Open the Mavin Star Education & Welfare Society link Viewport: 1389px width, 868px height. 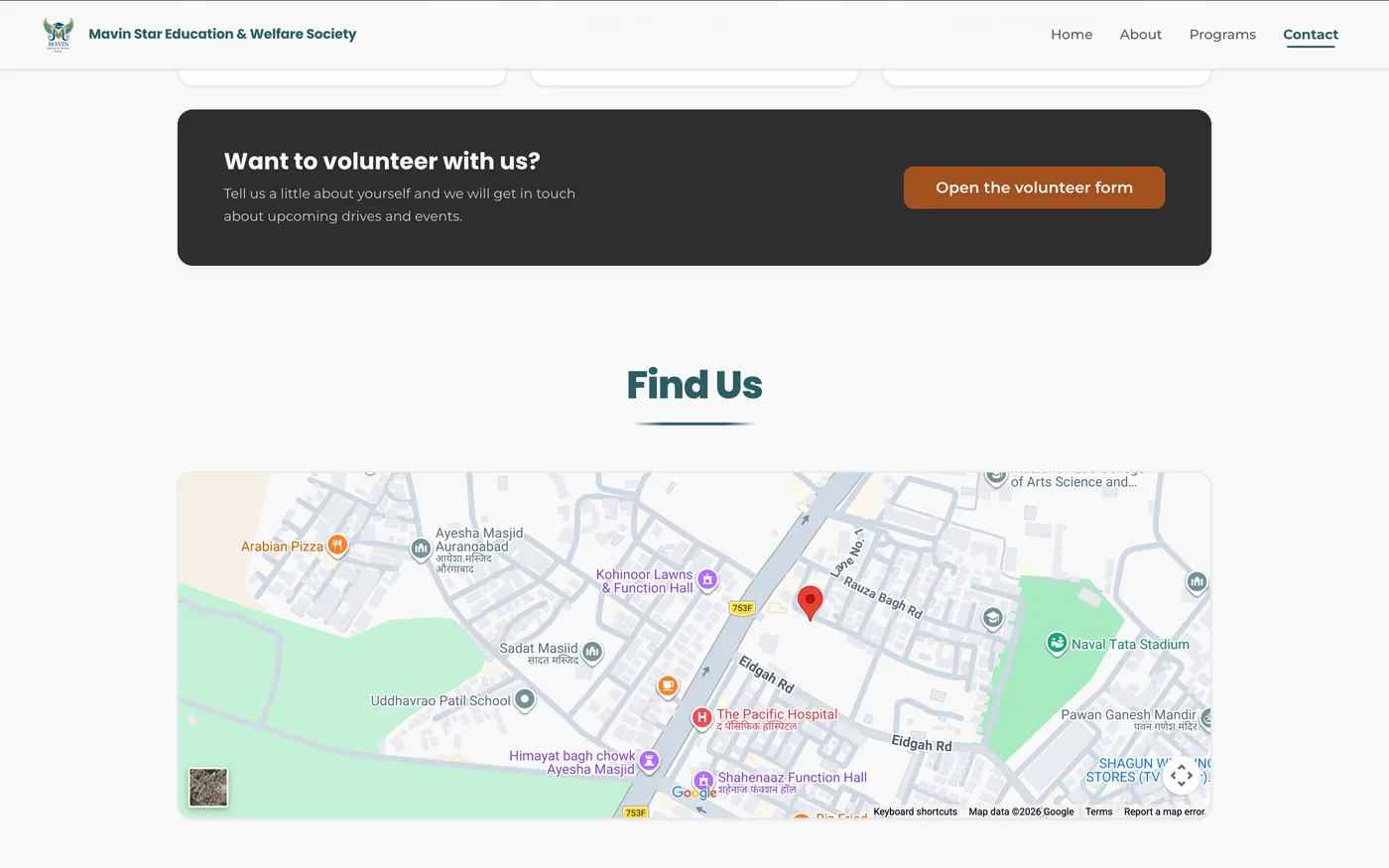click(x=222, y=34)
